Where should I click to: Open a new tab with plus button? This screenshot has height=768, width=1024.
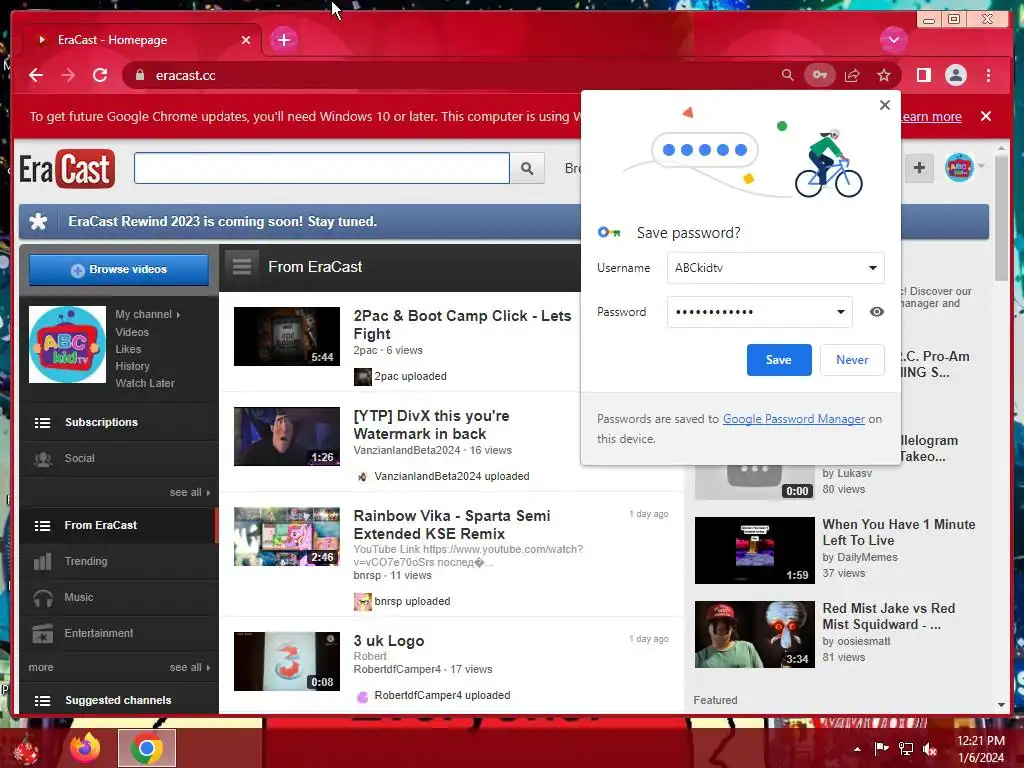(x=283, y=40)
